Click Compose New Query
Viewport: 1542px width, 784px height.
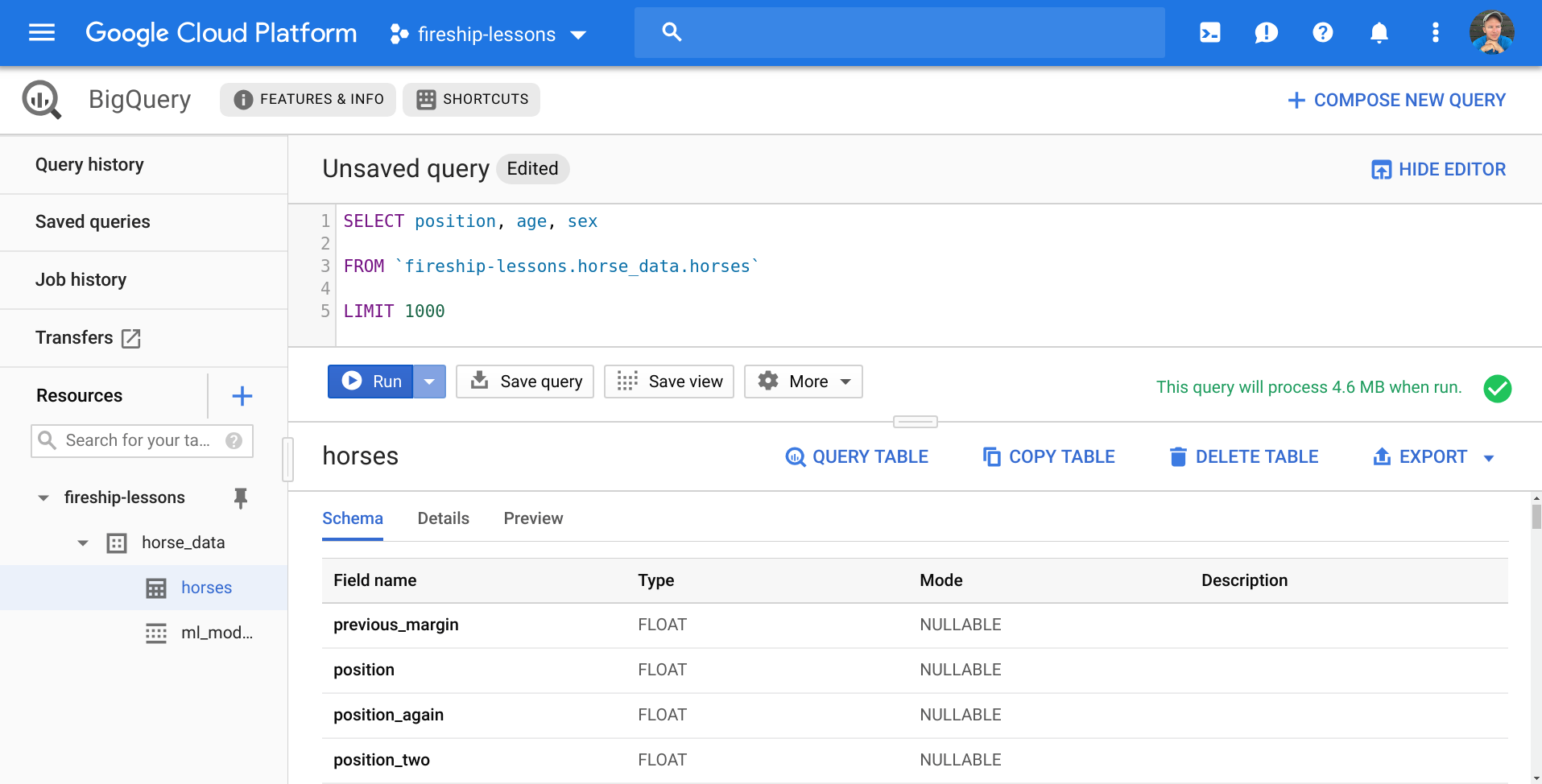tap(1396, 100)
